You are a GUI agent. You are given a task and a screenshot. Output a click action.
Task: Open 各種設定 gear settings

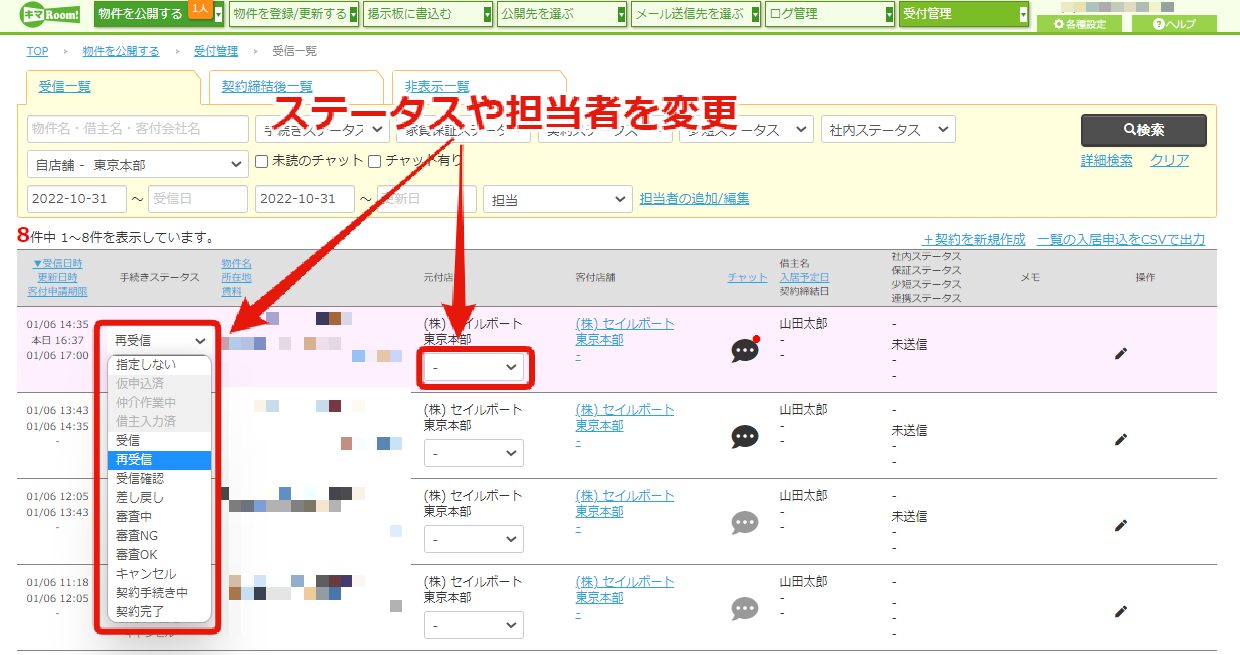pos(1079,24)
